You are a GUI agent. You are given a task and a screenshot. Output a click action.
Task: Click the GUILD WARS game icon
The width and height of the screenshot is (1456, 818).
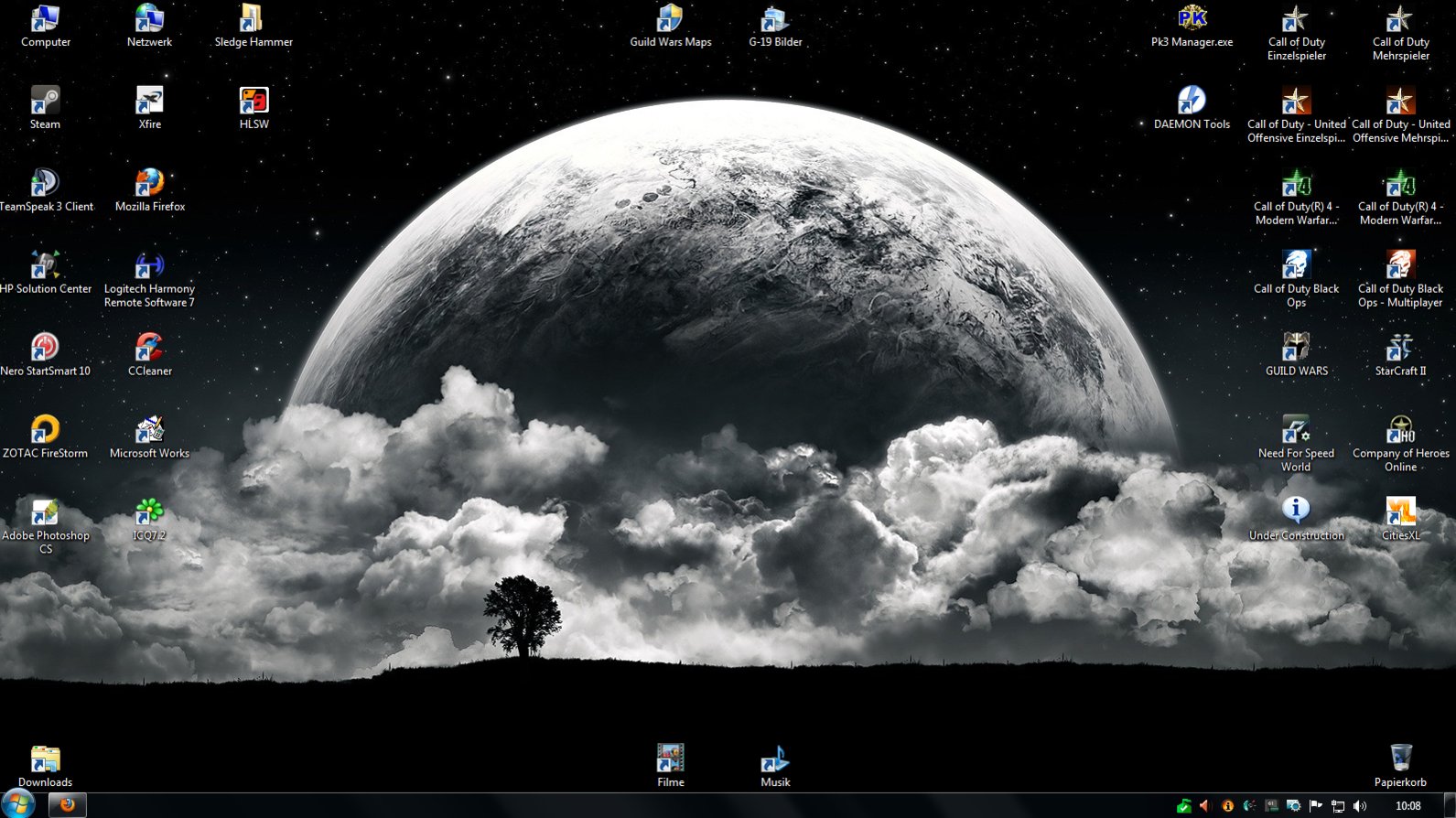(x=1296, y=348)
